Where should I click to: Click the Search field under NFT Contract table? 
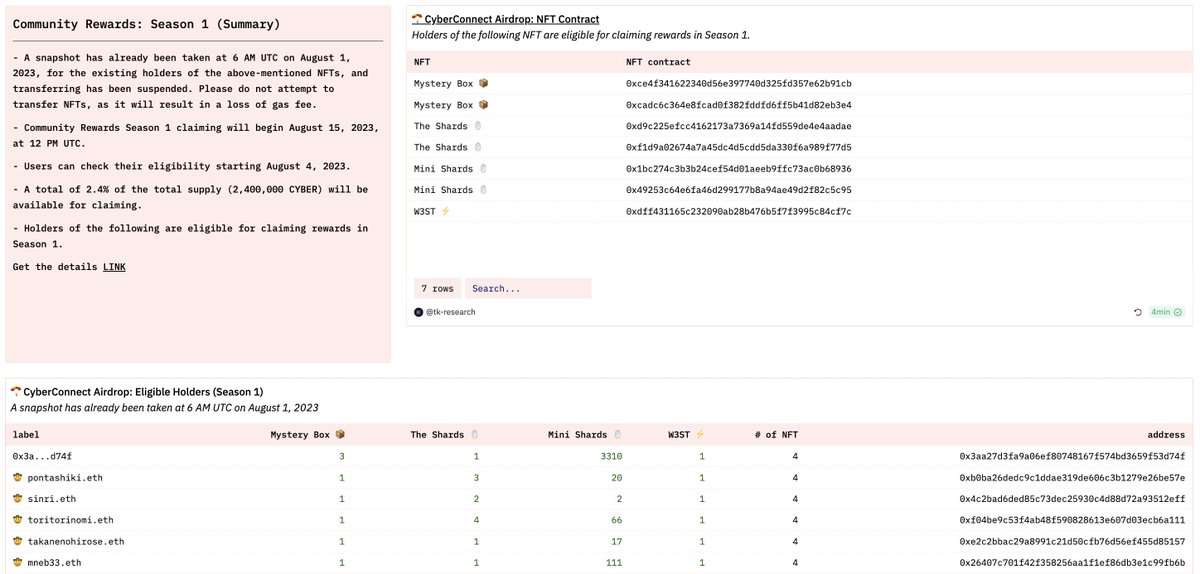528,288
